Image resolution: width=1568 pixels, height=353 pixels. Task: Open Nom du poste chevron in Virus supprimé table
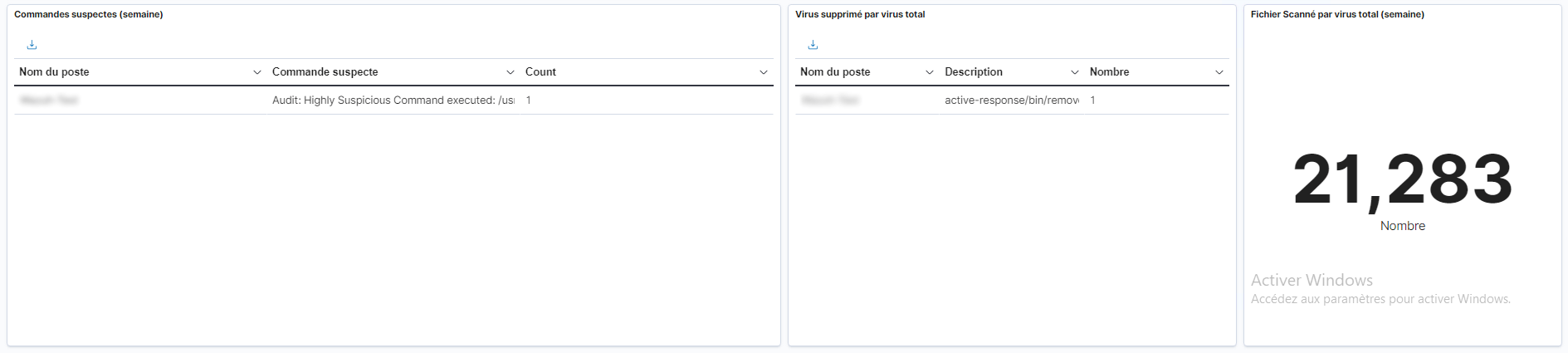930,72
